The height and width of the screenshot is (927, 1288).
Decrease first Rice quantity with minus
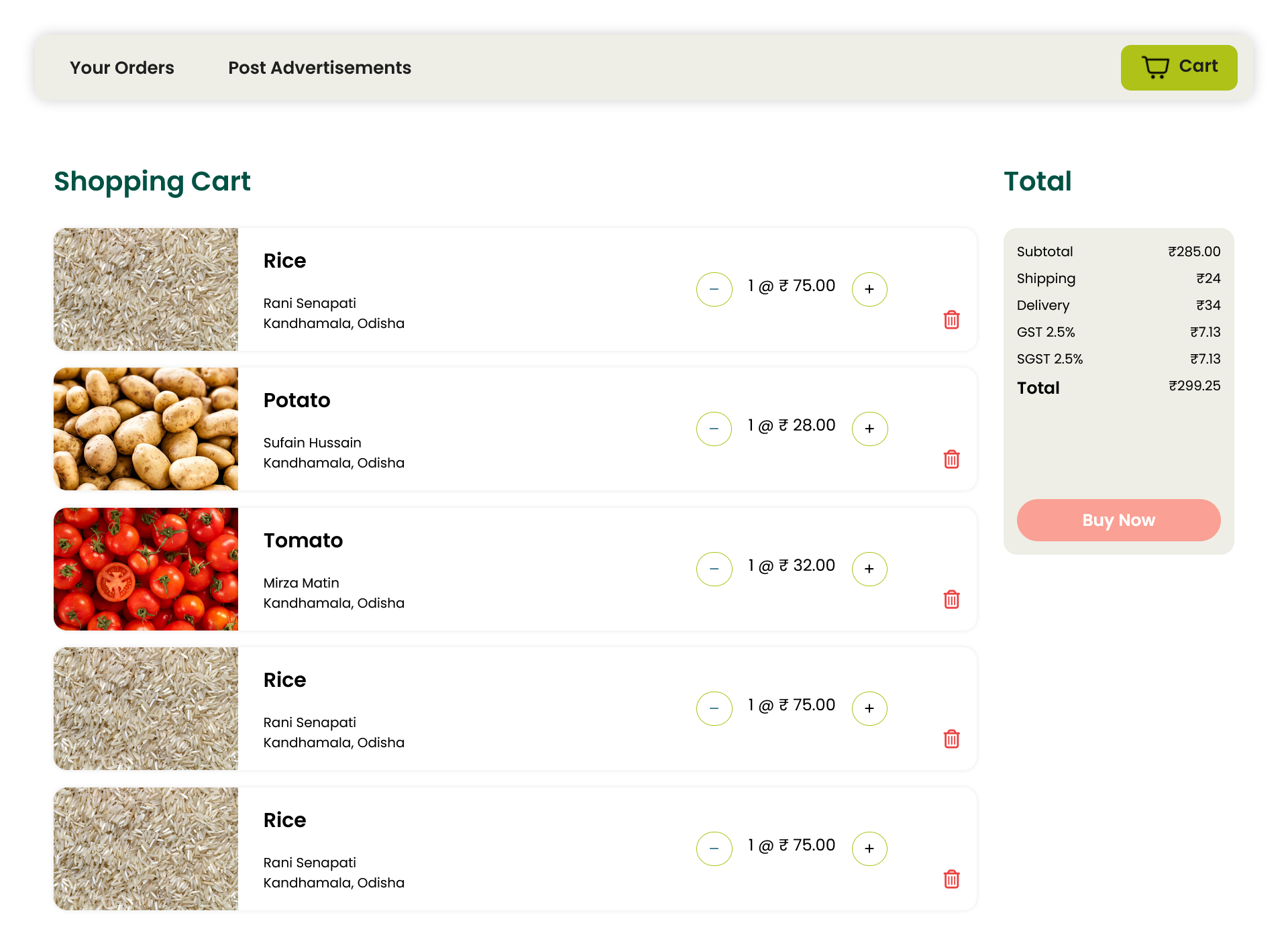click(x=714, y=289)
